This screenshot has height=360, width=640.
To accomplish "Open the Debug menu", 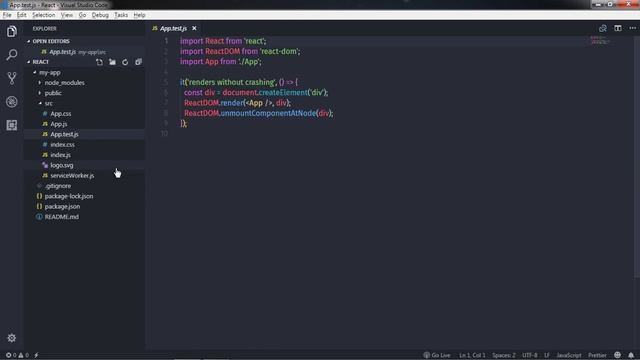I will (x=100, y=15).
